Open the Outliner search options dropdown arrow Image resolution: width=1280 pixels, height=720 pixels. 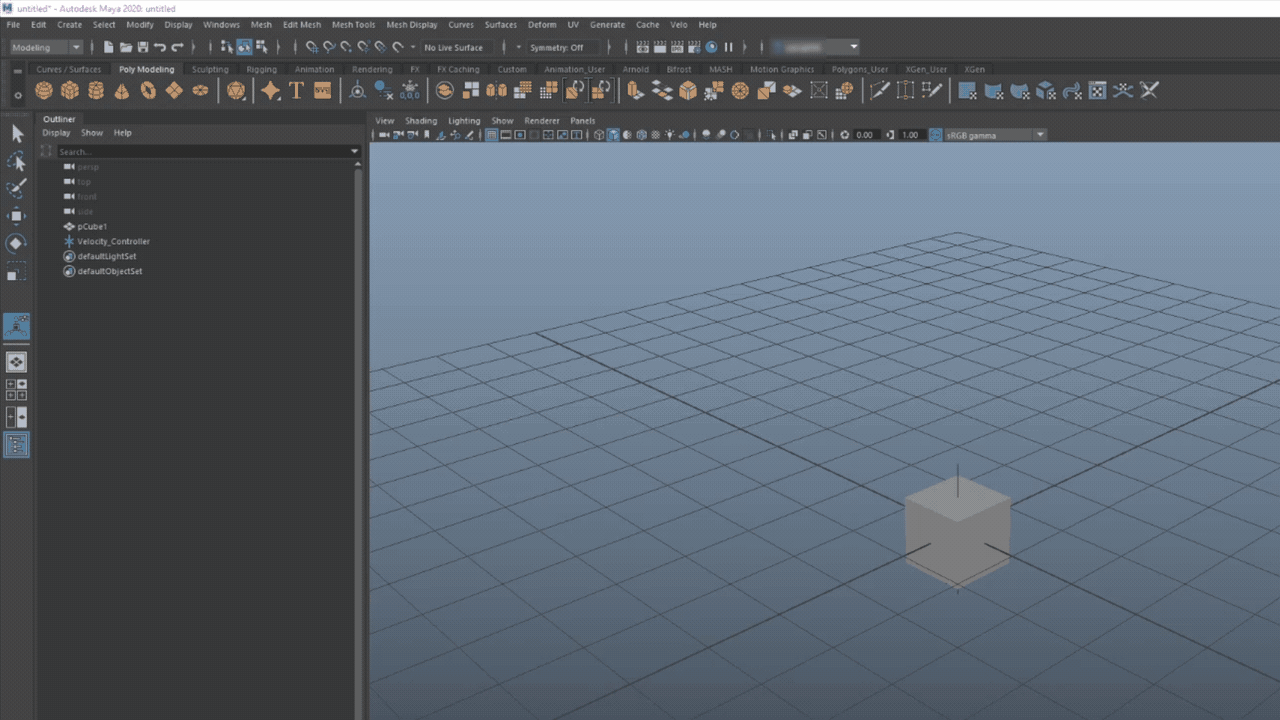(x=354, y=152)
